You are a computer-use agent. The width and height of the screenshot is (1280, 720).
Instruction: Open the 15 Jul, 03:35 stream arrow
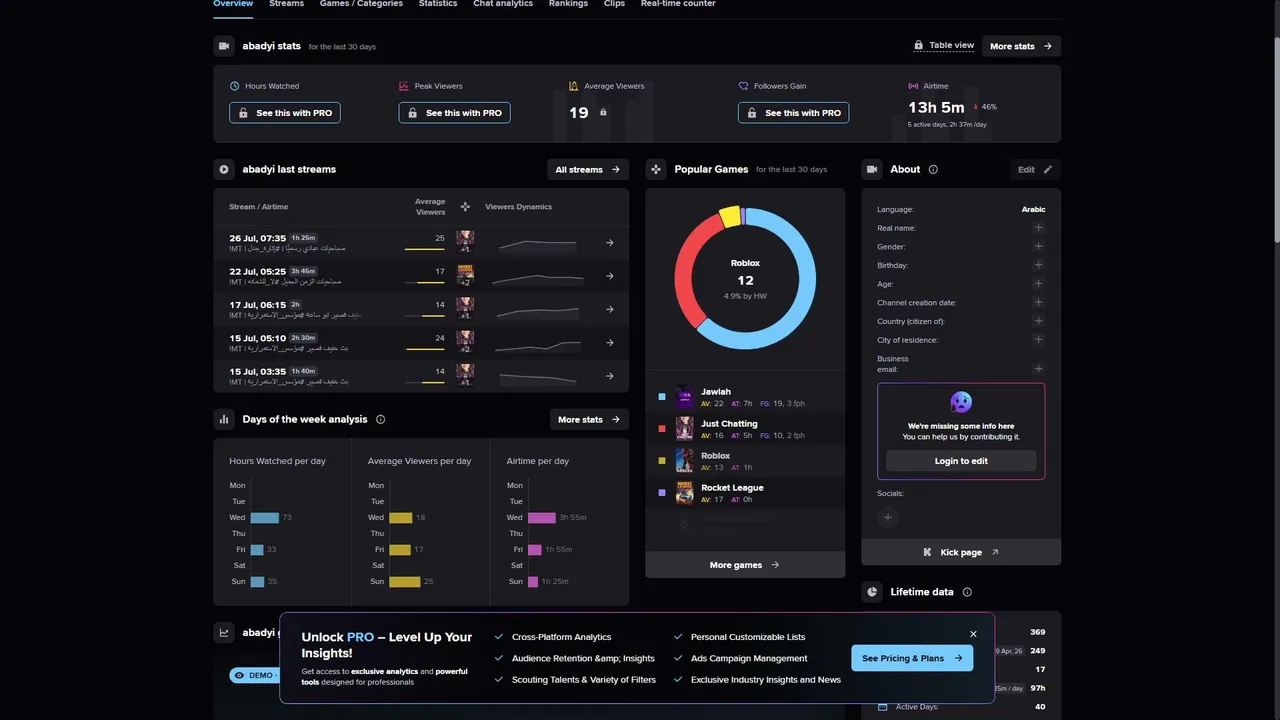click(610, 376)
